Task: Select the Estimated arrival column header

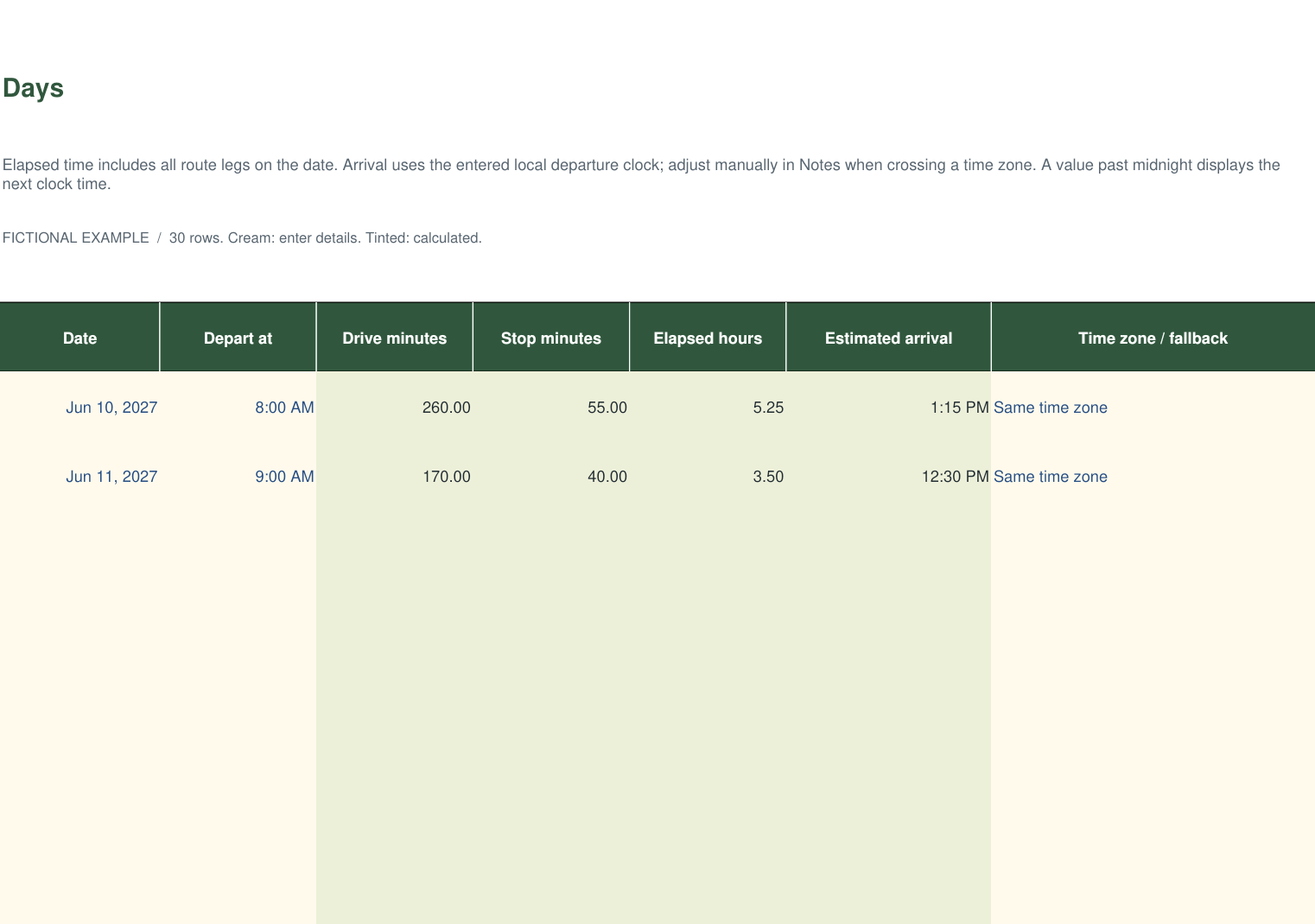Action: 888,338
